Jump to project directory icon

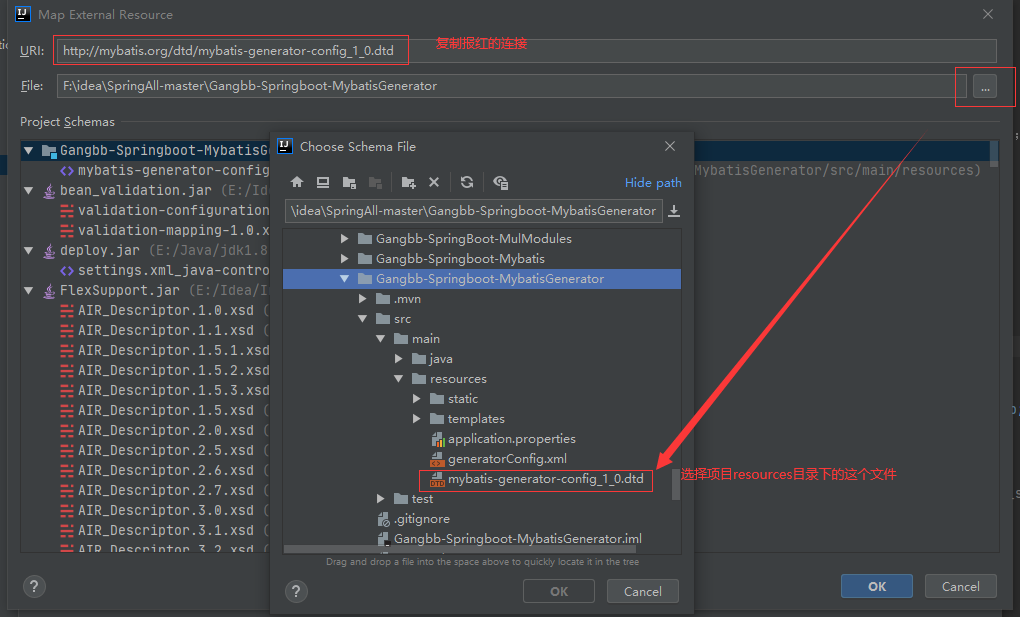click(x=349, y=183)
